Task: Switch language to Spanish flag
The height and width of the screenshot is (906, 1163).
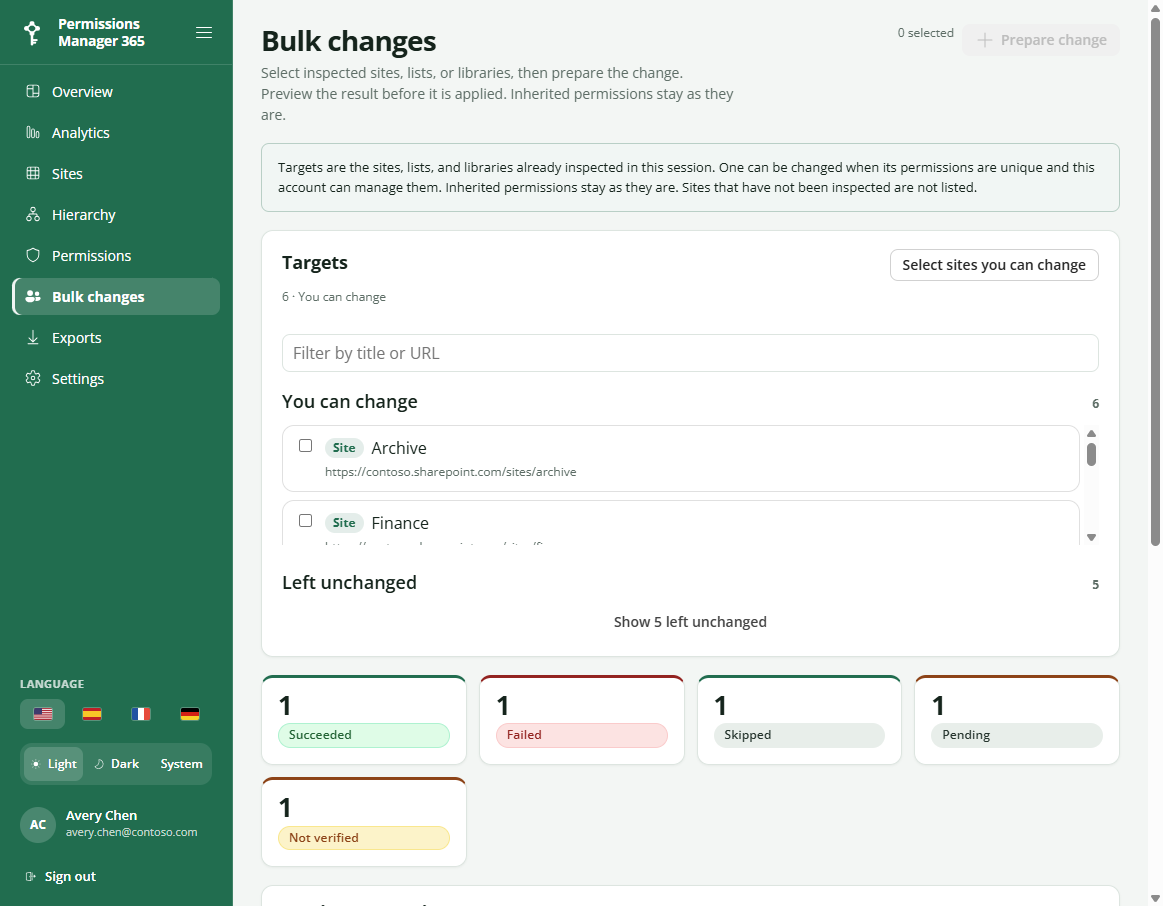Action: click(x=92, y=714)
